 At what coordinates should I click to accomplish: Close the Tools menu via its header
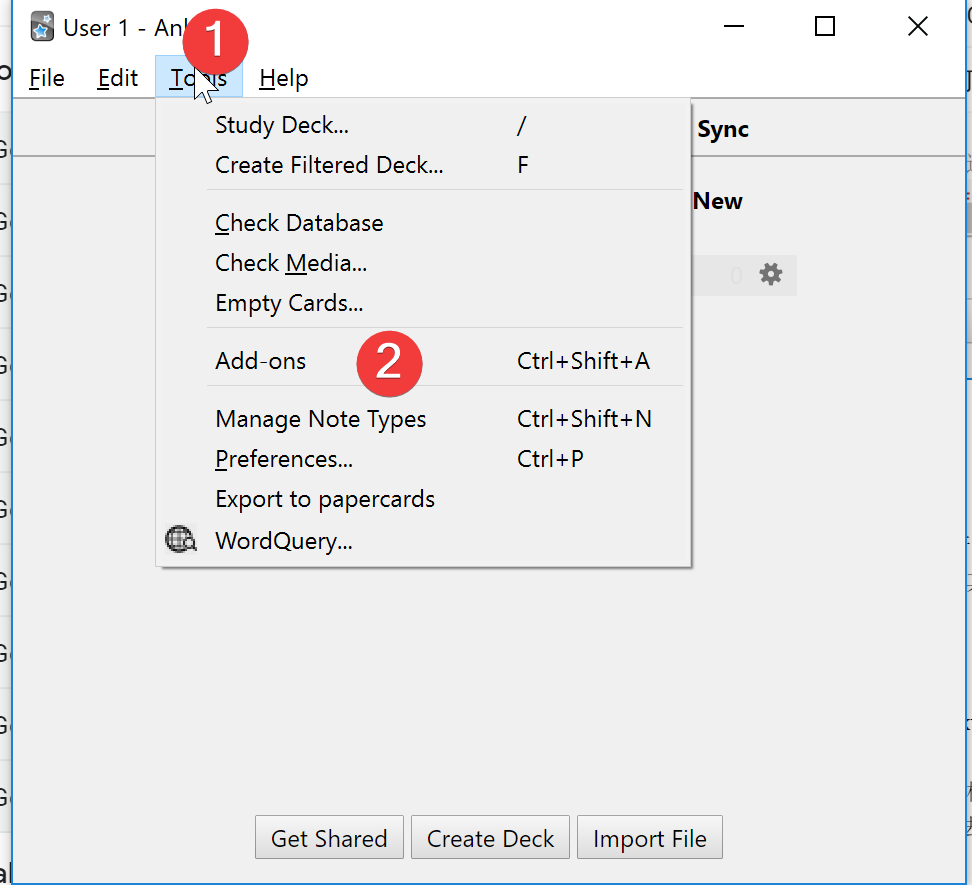[x=198, y=78]
